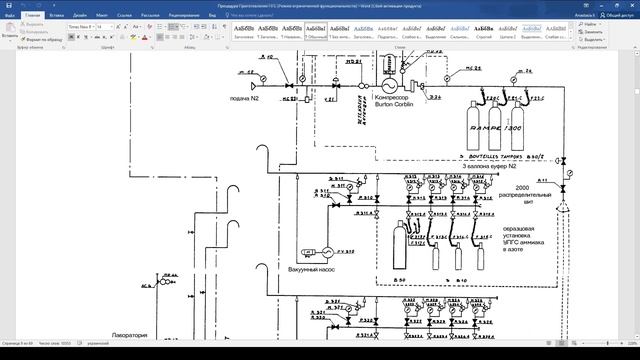Open the font size combo box
Viewport: 640px width, 360px height.
coord(104,27)
